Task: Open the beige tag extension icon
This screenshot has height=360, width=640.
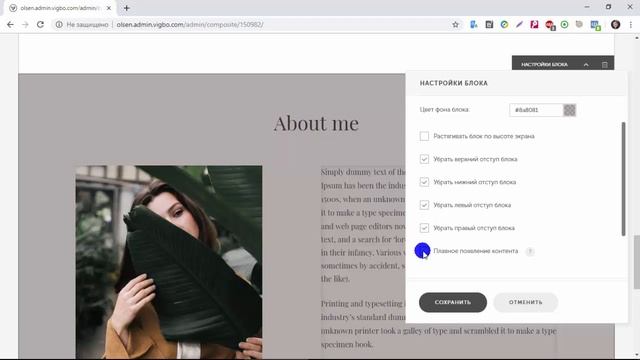Action: pyautogui.click(x=579, y=24)
